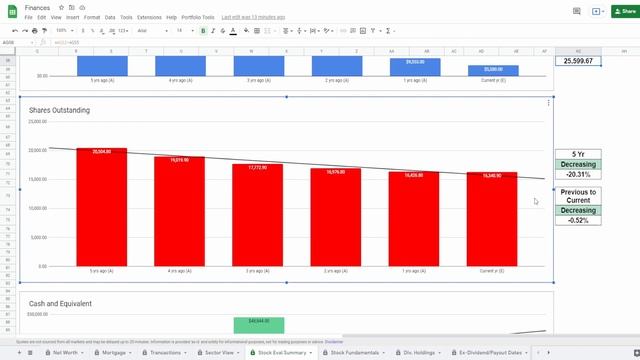Screen dimensions: 640x360
Task: Open the View menu
Action: (56, 18)
